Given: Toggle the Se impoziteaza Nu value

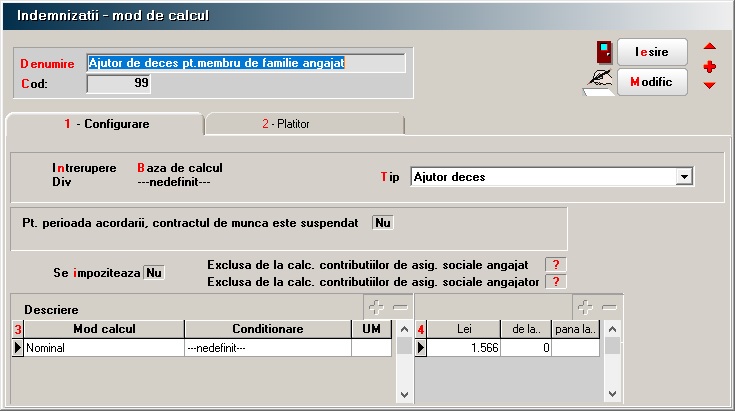Looking at the screenshot, I should click(x=154, y=273).
